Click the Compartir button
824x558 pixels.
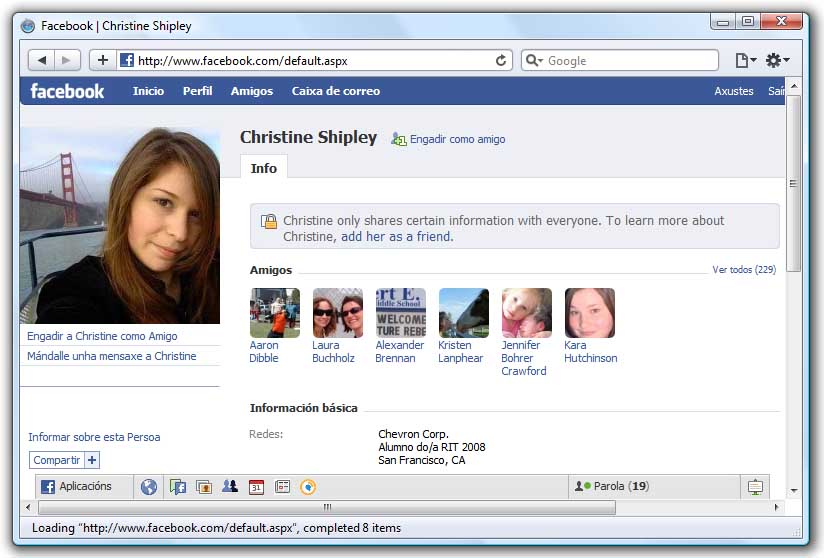pyautogui.click(x=56, y=460)
